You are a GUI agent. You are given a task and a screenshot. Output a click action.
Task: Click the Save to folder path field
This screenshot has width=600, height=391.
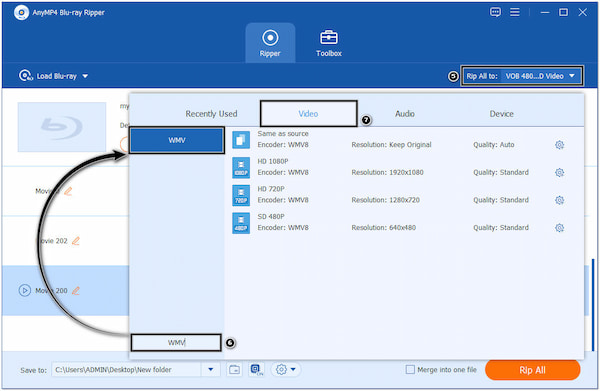pyautogui.click(x=126, y=369)
